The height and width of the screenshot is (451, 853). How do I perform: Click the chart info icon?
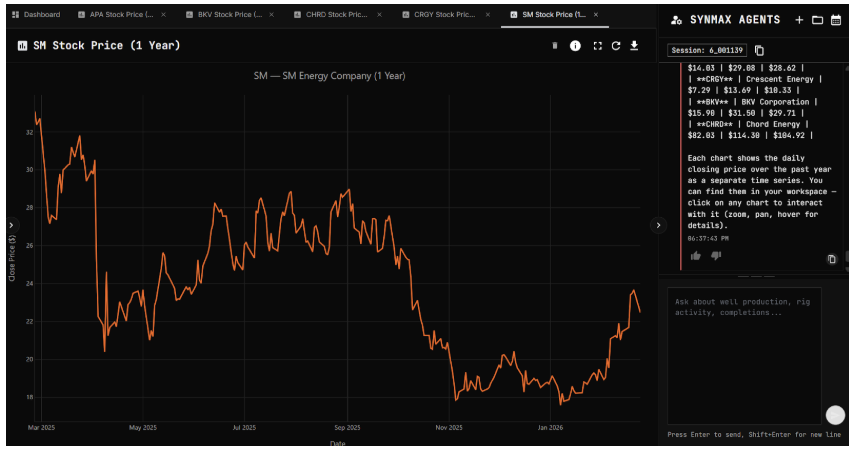575,46
